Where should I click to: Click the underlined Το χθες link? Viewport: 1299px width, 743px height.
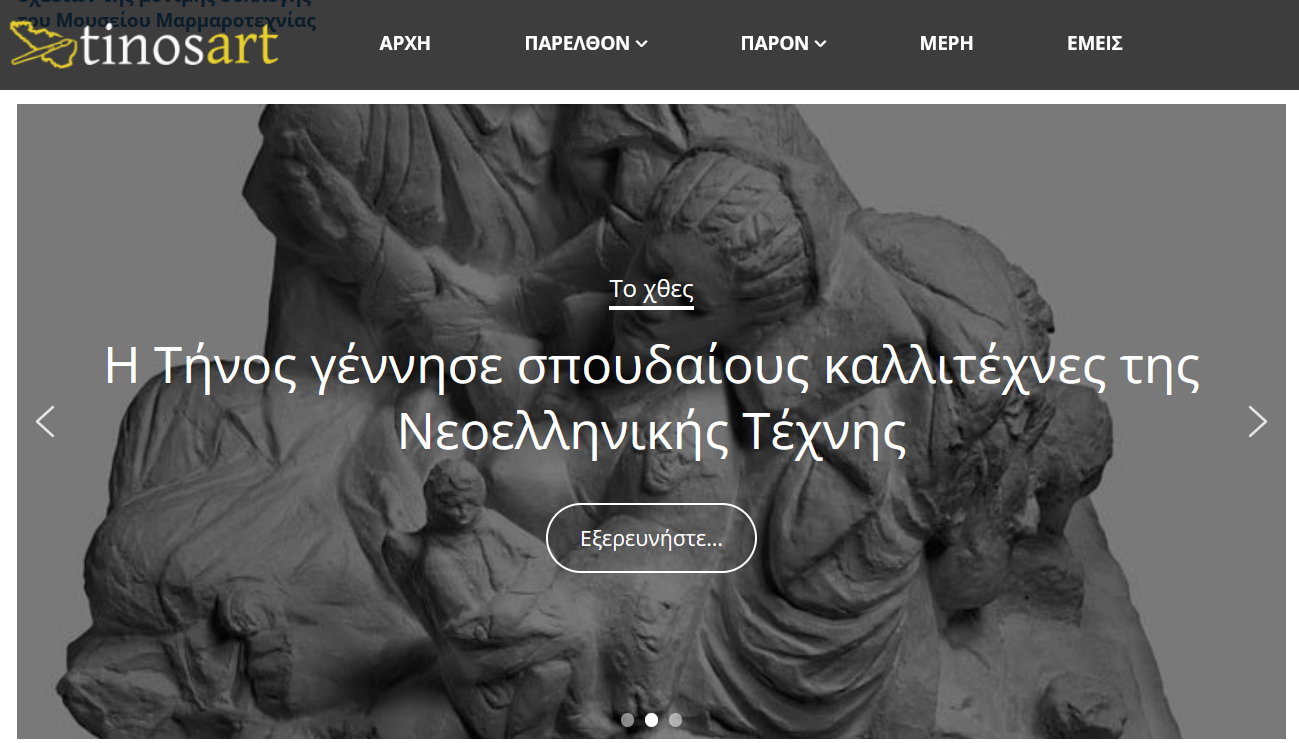tap(651, 290)
